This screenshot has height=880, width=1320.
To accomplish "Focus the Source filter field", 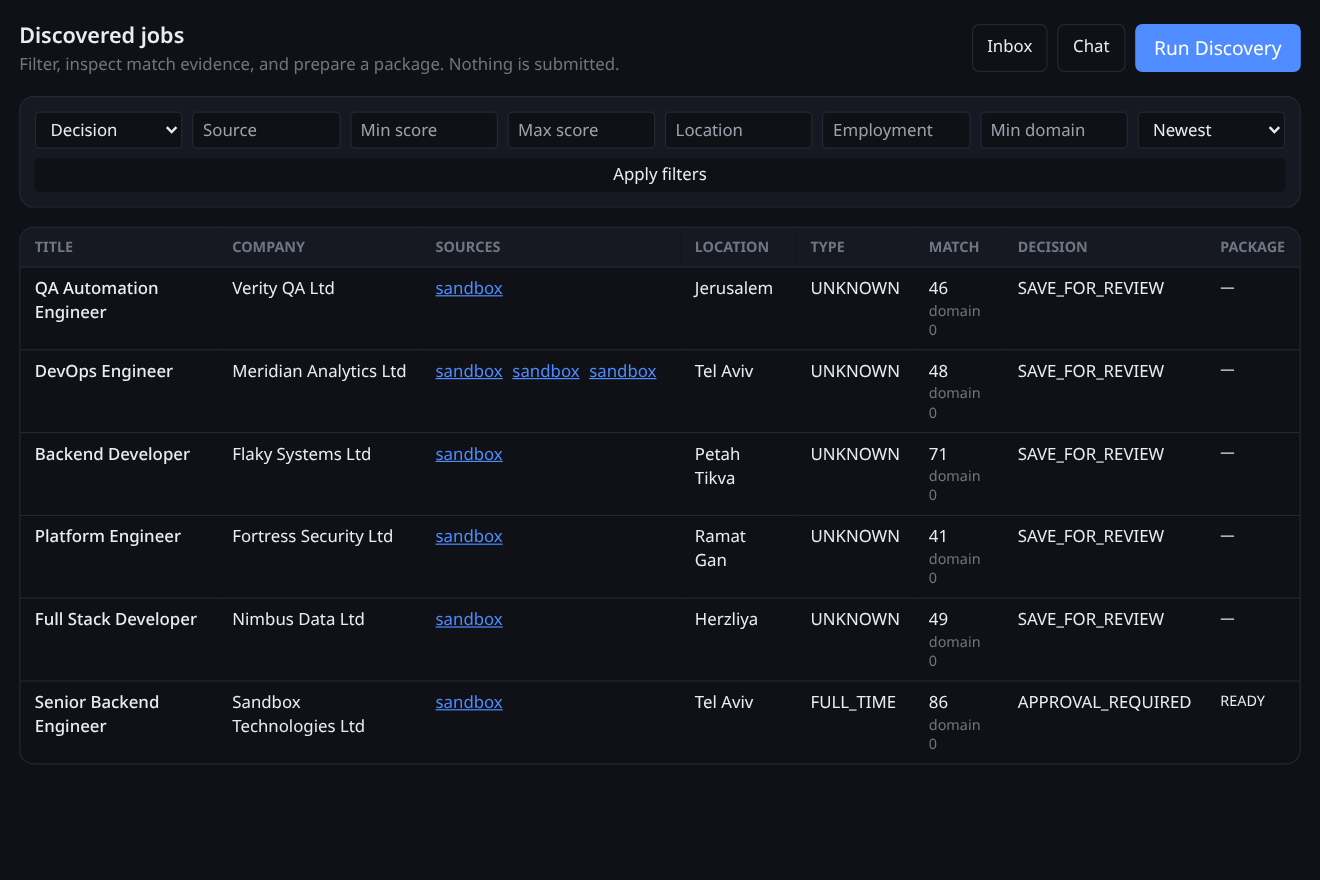I will 266,130.
